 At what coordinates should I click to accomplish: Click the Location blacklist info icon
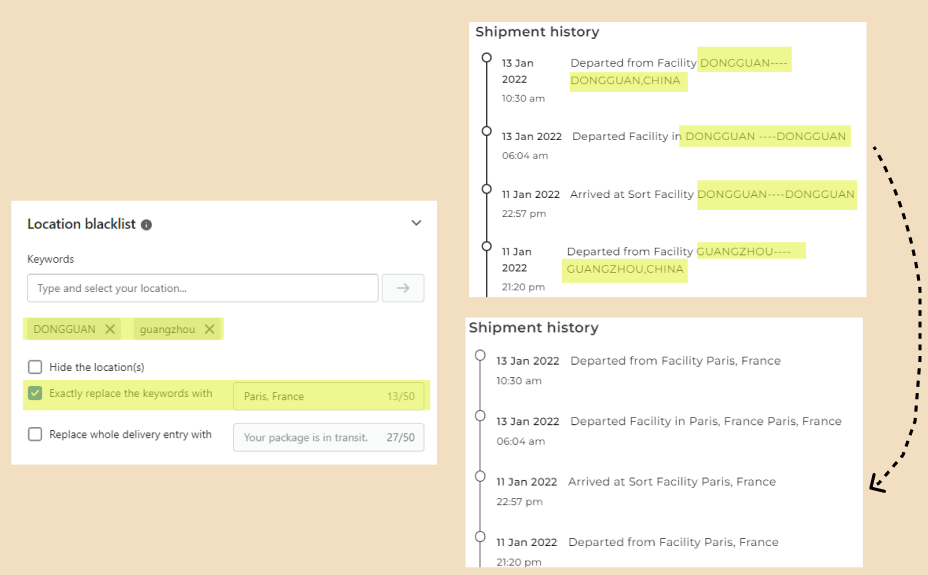click(147, 225)
